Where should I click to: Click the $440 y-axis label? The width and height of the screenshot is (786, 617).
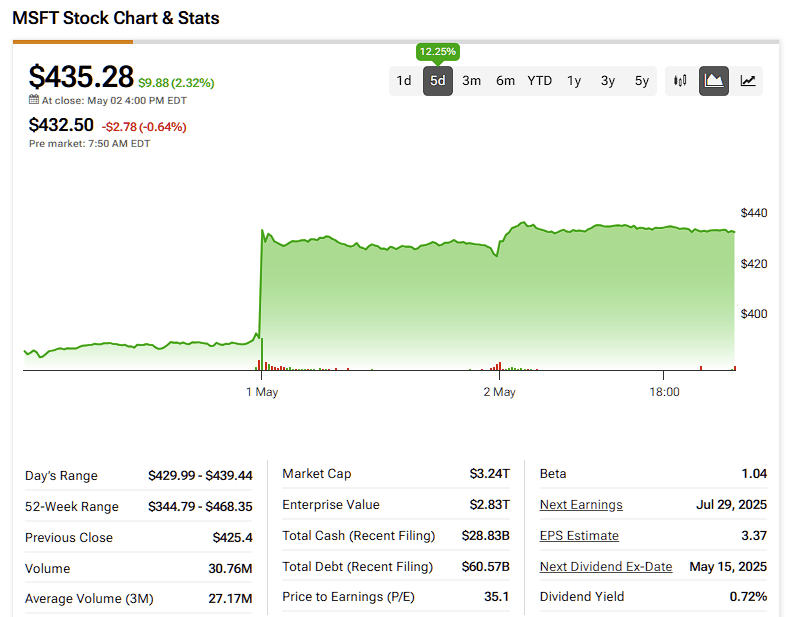coord(754,213)
